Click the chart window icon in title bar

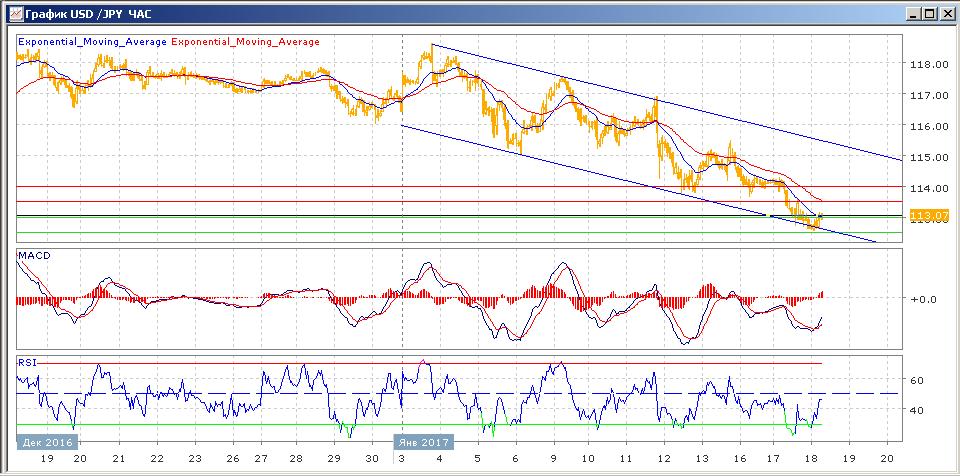[x=11, y=12]
